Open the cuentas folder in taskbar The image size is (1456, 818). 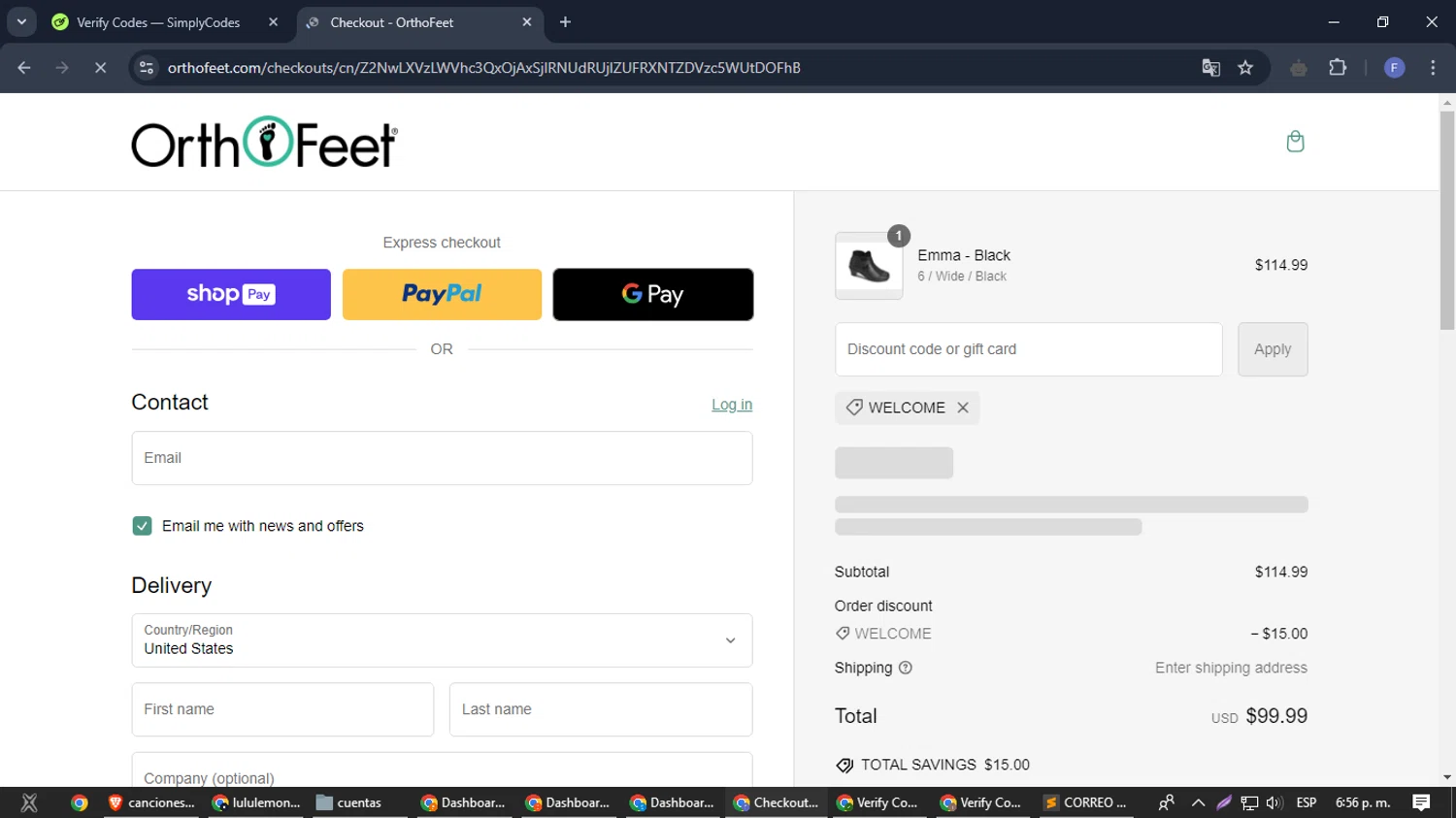click(x=348, y=802)
